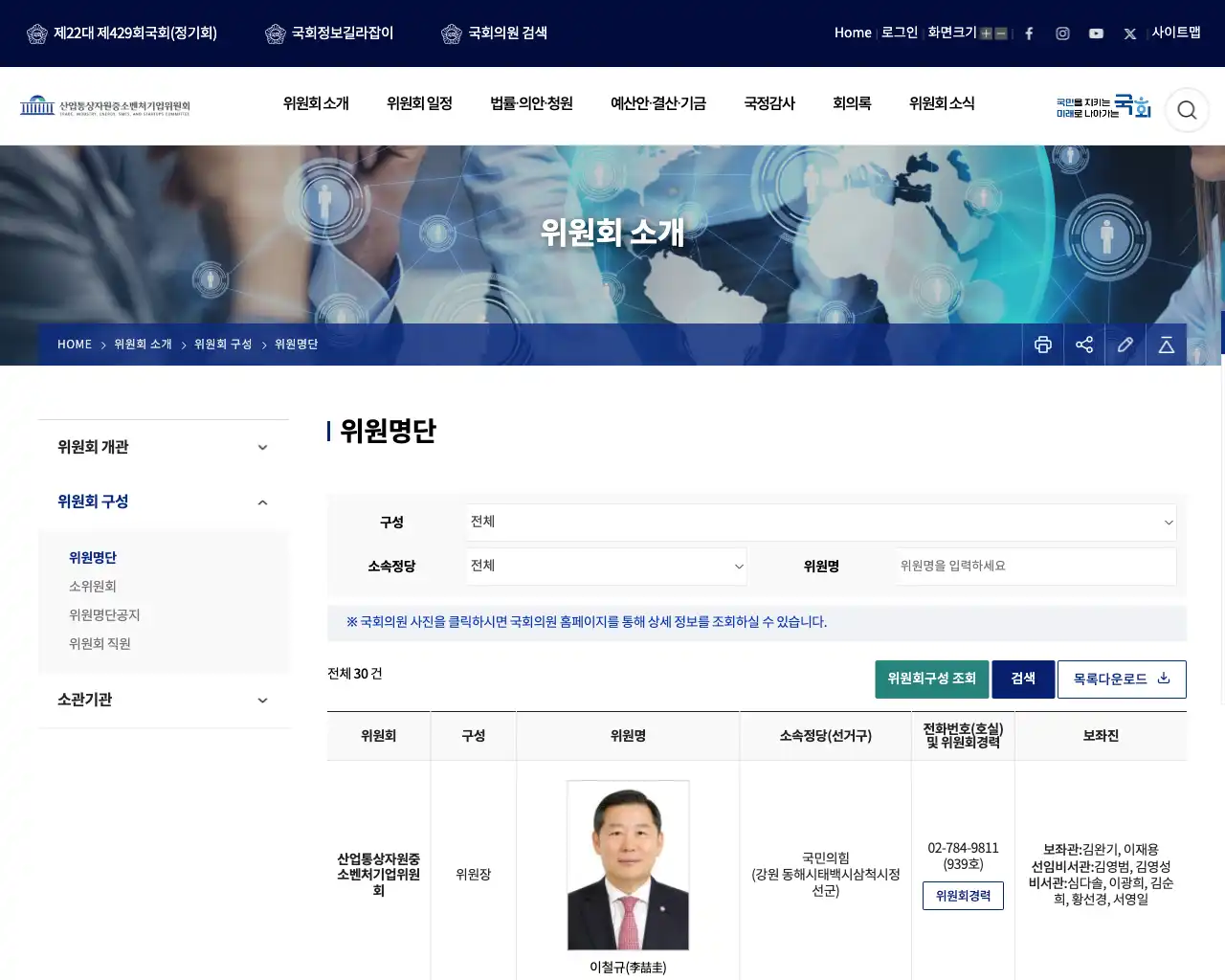The height and width of the screenshot is (980, 1225).
Task: Click the 국회 slogan logo
Action: 1103,106
